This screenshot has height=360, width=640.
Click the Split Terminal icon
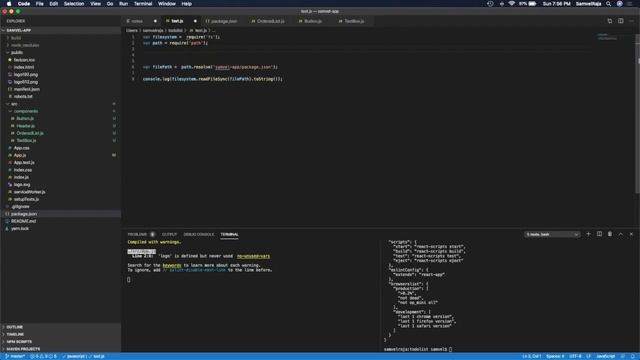pos(599,234)
